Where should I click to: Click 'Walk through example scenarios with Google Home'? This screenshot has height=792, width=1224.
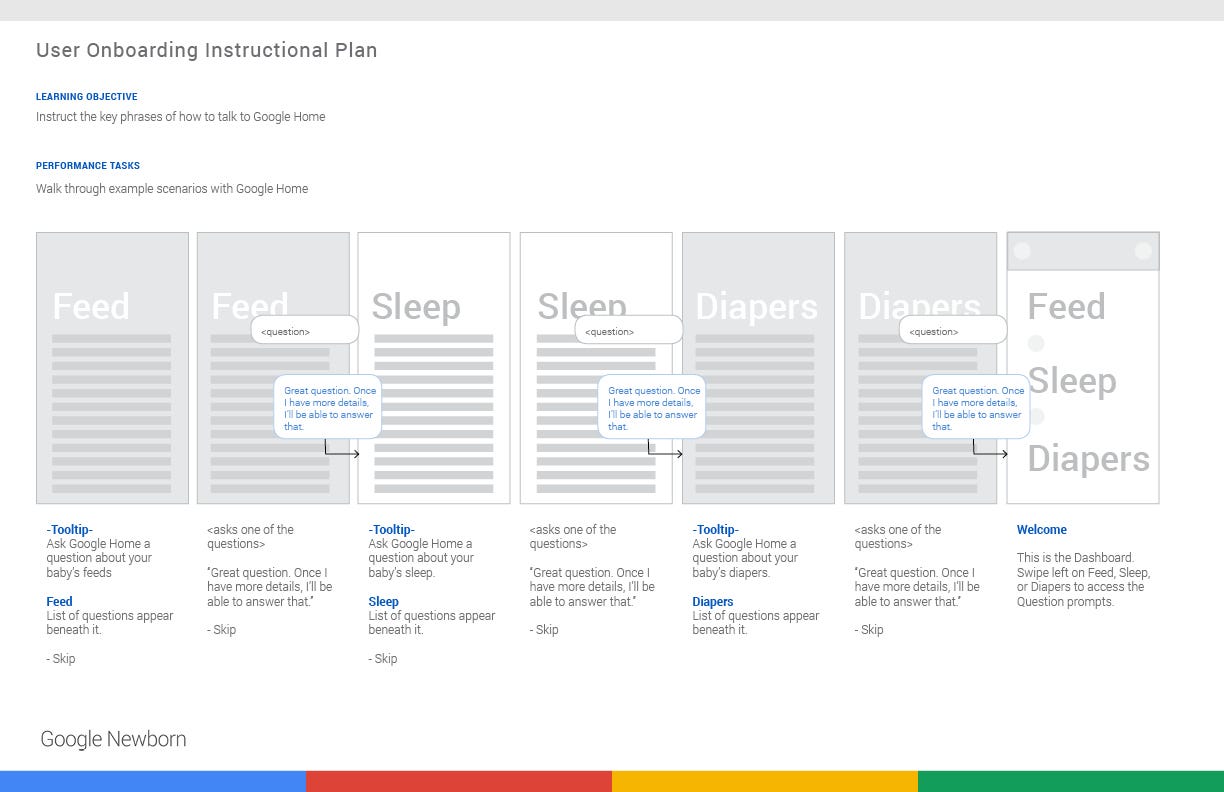point(172,189)
